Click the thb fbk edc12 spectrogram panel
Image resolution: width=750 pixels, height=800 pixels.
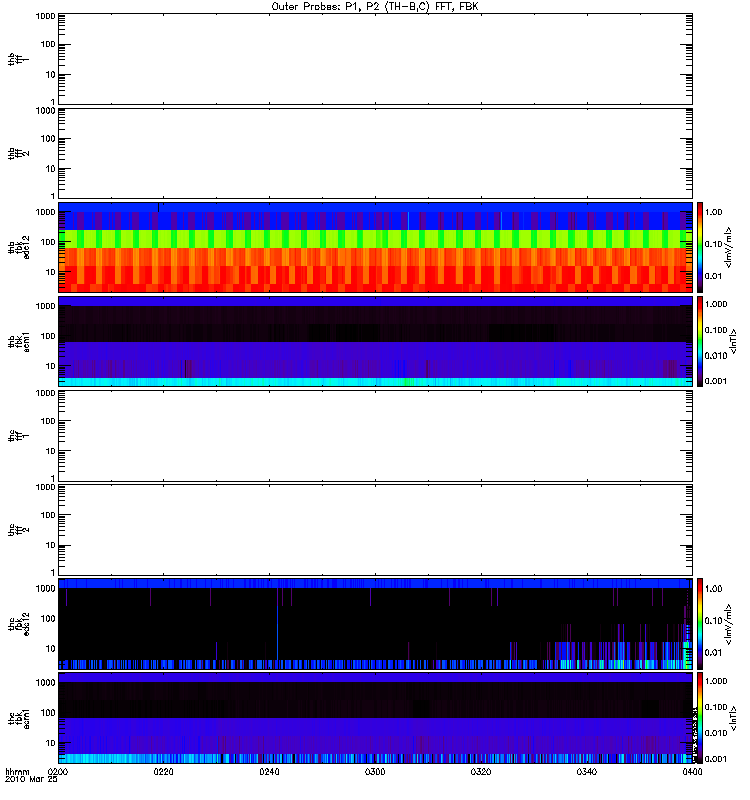(375, 247)
